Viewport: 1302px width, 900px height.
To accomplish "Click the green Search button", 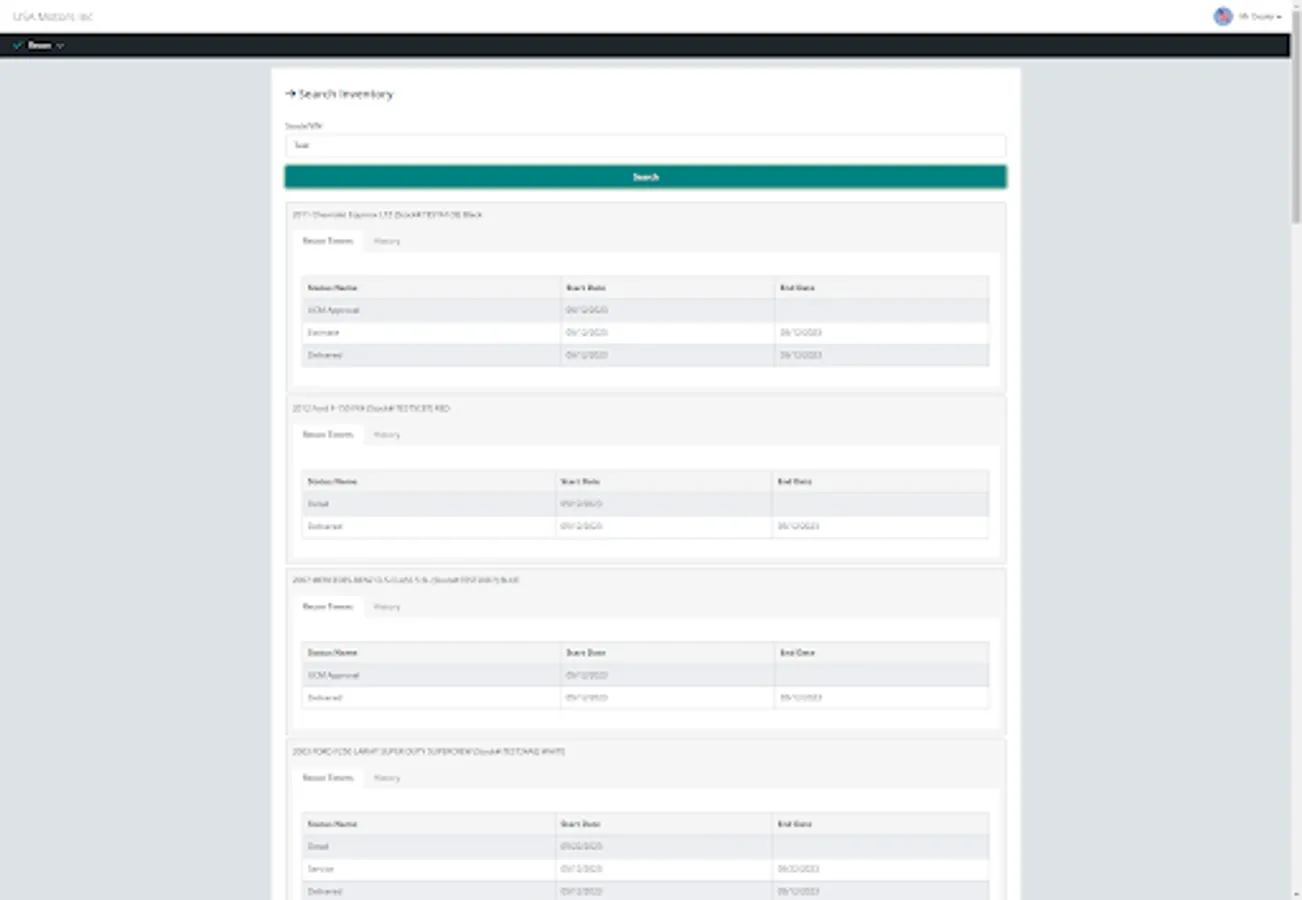I will pyautogui.click(x=645, y=177).
